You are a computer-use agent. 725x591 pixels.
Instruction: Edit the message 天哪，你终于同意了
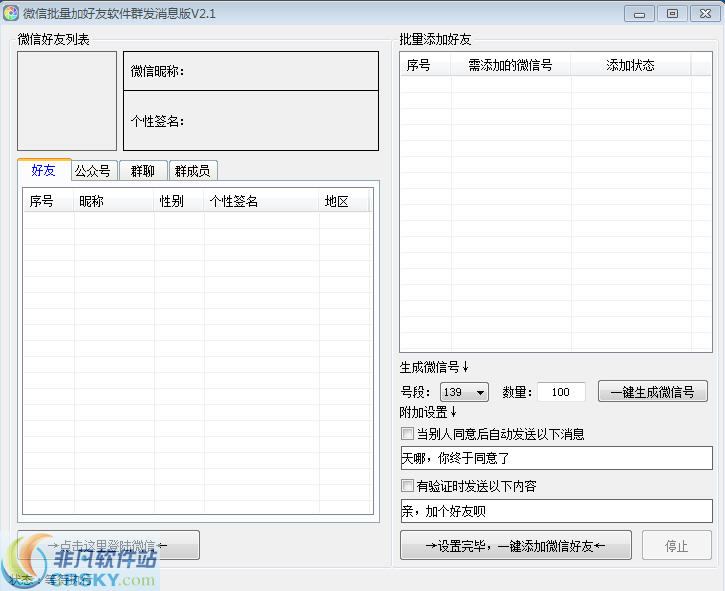coord(556,458)
